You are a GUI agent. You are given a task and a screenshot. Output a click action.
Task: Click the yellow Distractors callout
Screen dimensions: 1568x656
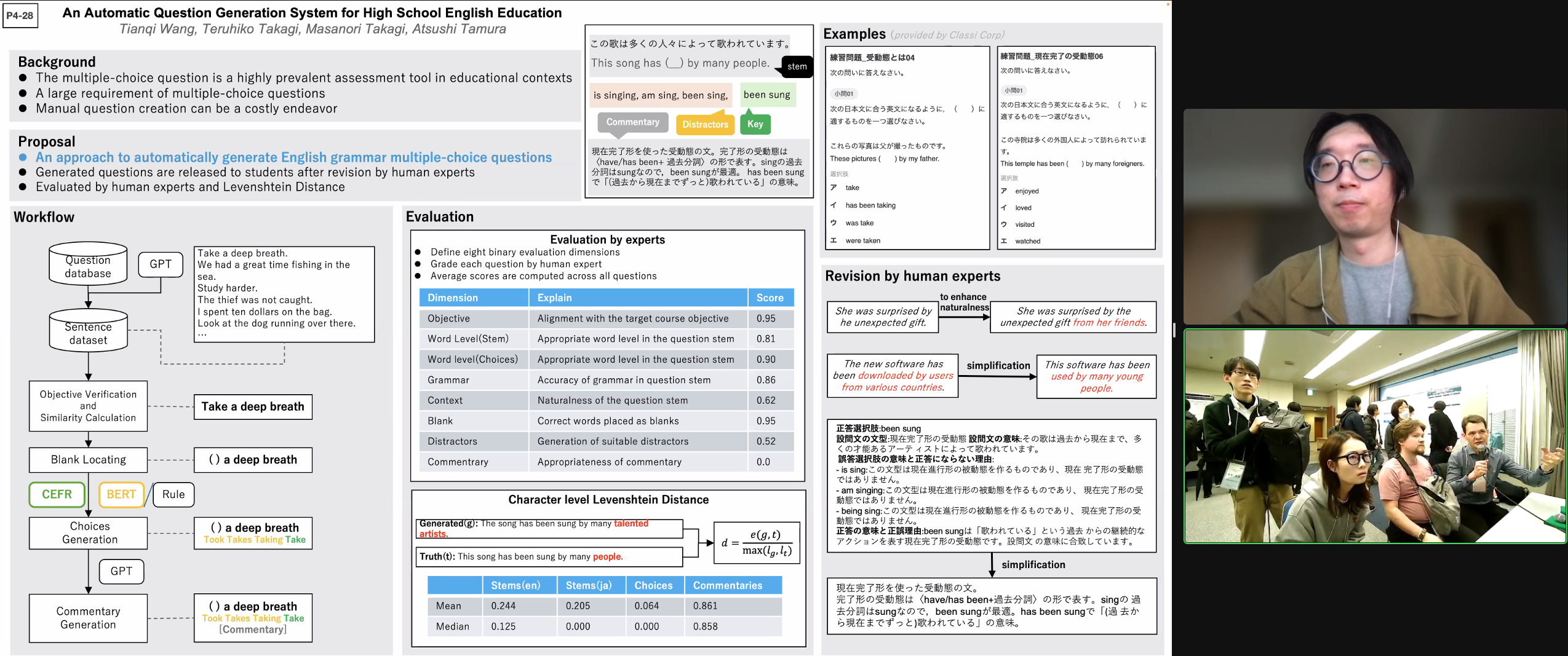pos(705,124)
